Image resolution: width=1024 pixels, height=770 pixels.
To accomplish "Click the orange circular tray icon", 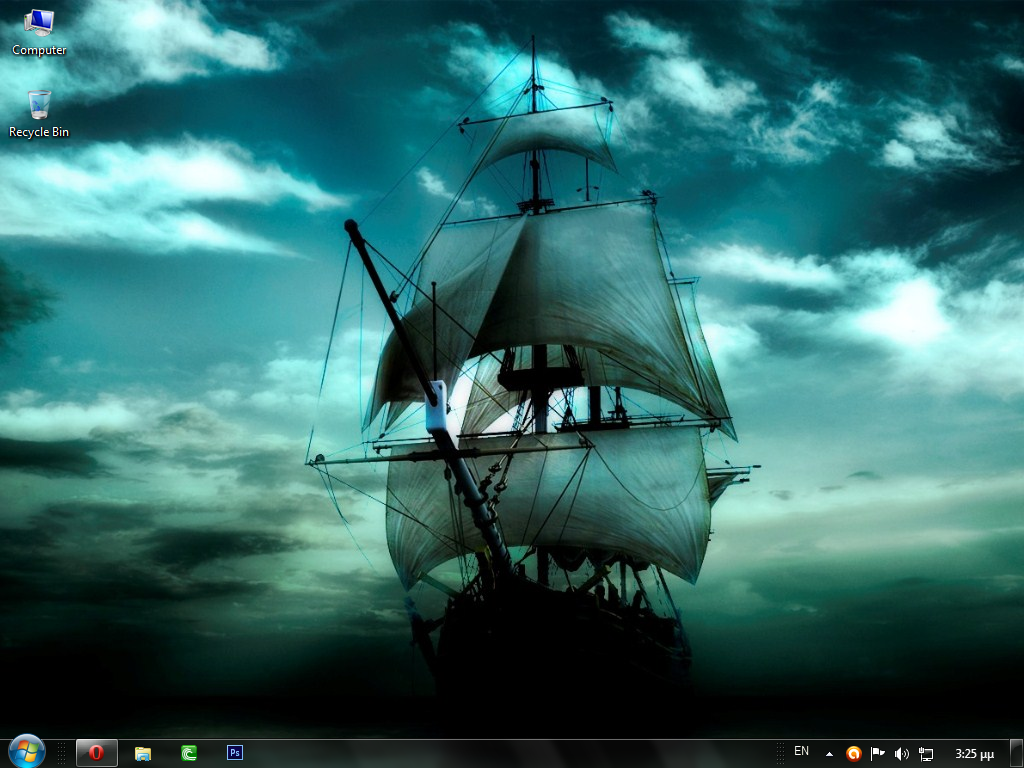I will coord(854,754).
